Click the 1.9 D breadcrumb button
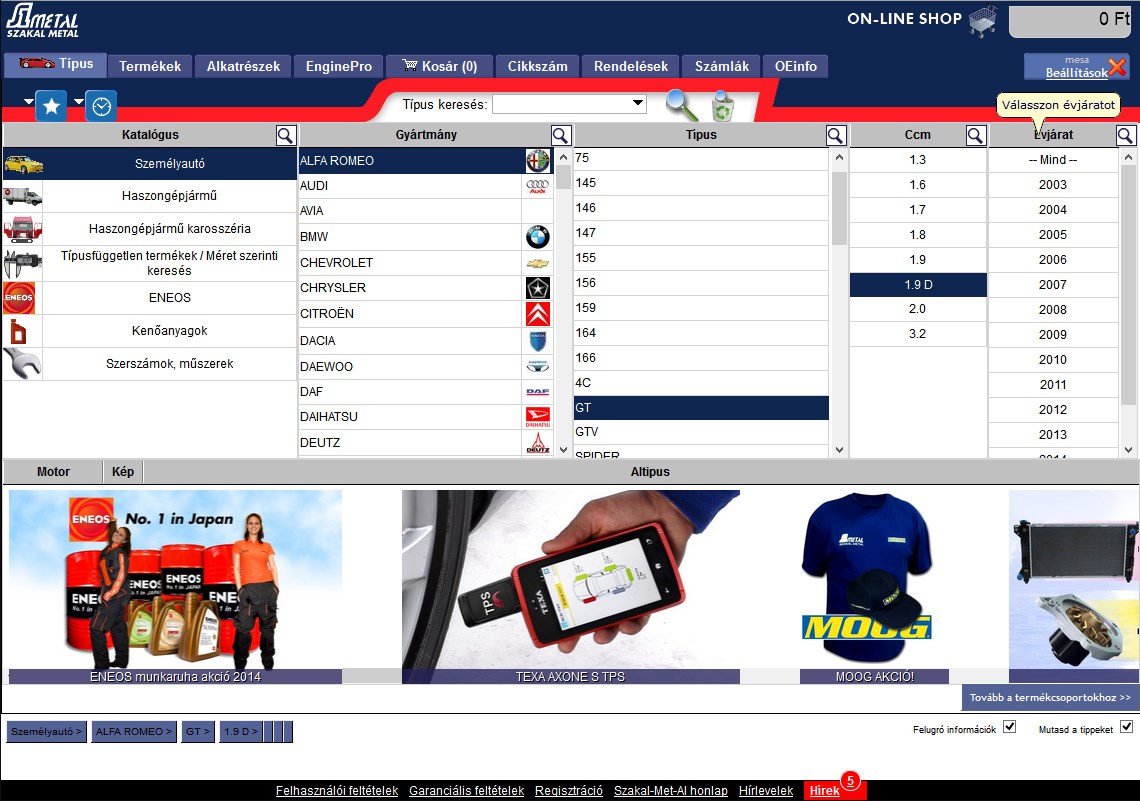1140x801 pixels. click(x=241, y=732)
